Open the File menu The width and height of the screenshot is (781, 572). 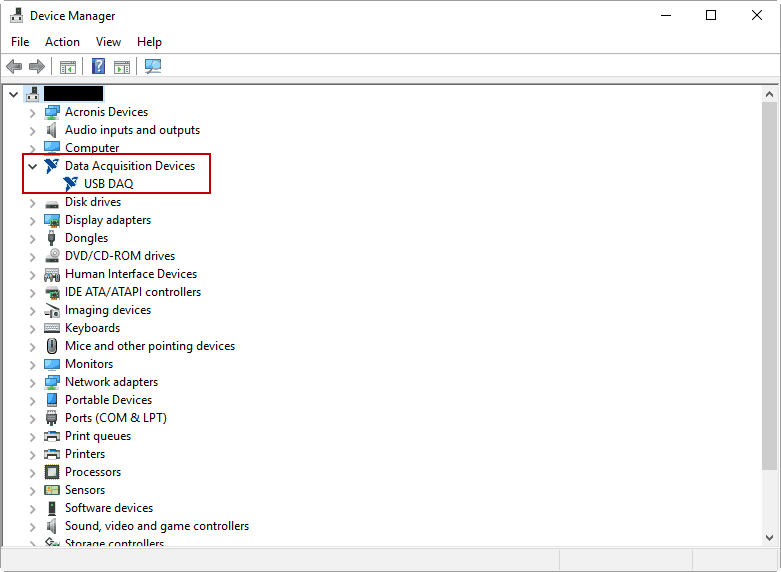point(20,42)
